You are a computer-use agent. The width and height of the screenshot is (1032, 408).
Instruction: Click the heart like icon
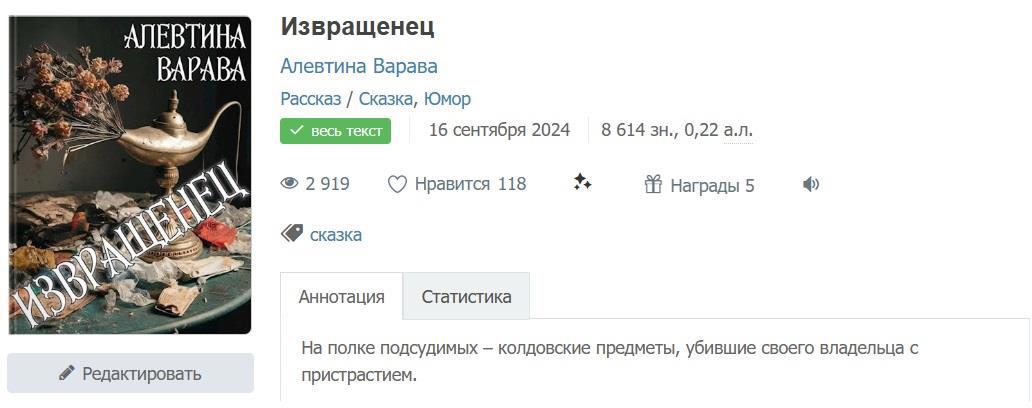(397, 184)
